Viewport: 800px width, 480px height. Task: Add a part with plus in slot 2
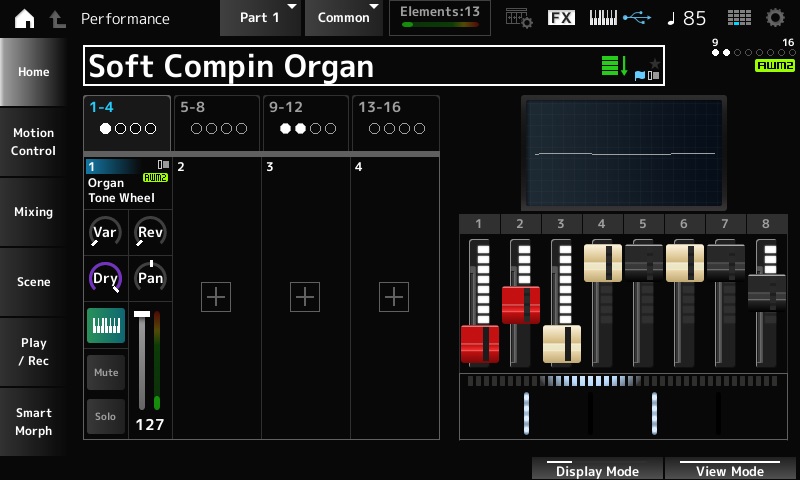[216, 297]
